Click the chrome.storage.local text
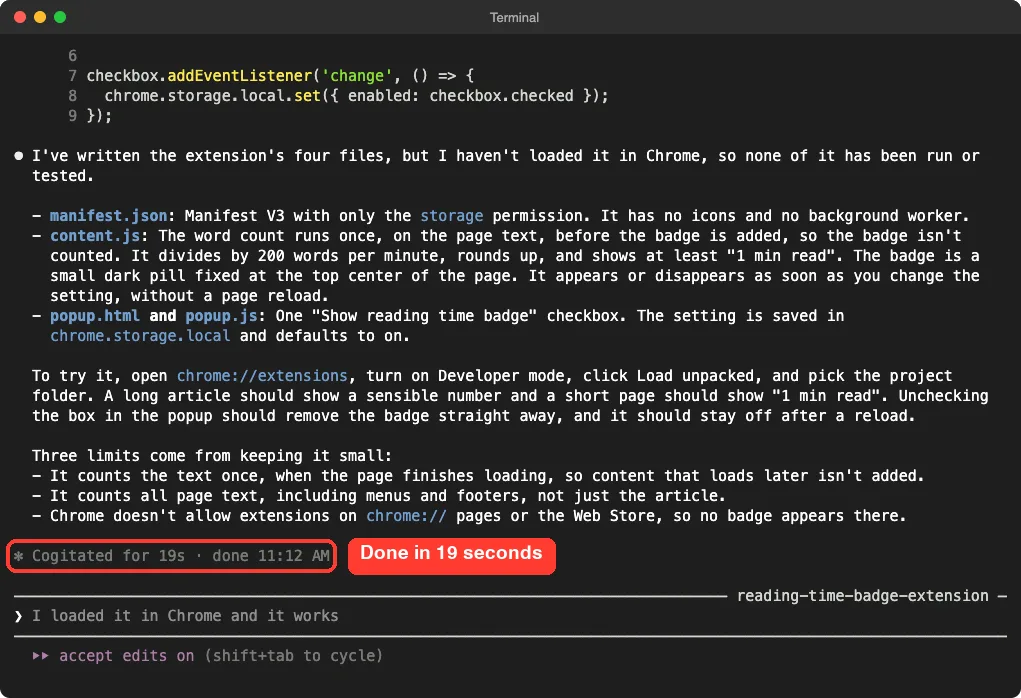1021x698 pixels. [140, 336]
